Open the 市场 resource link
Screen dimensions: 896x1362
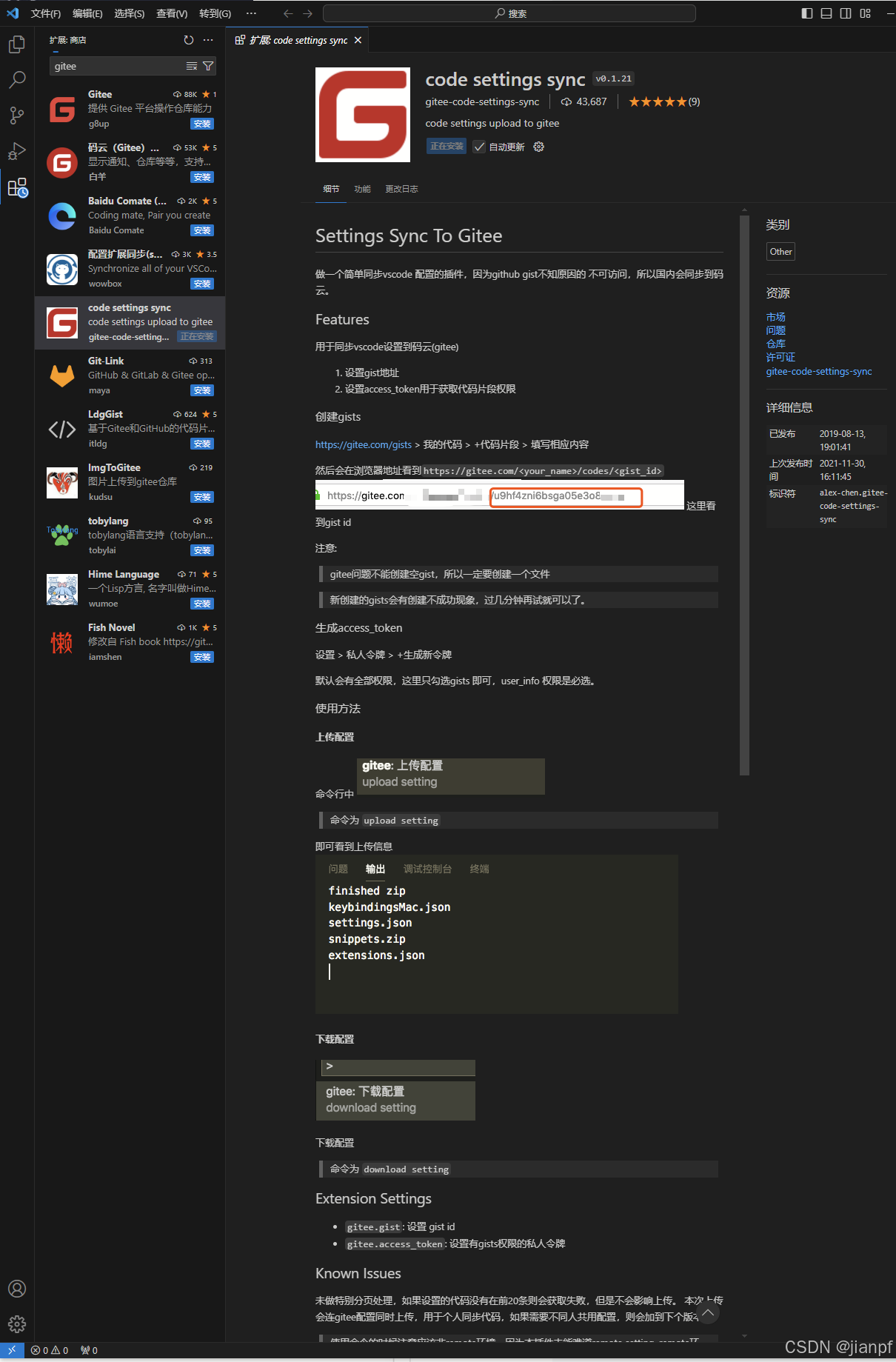click(775, 317)
